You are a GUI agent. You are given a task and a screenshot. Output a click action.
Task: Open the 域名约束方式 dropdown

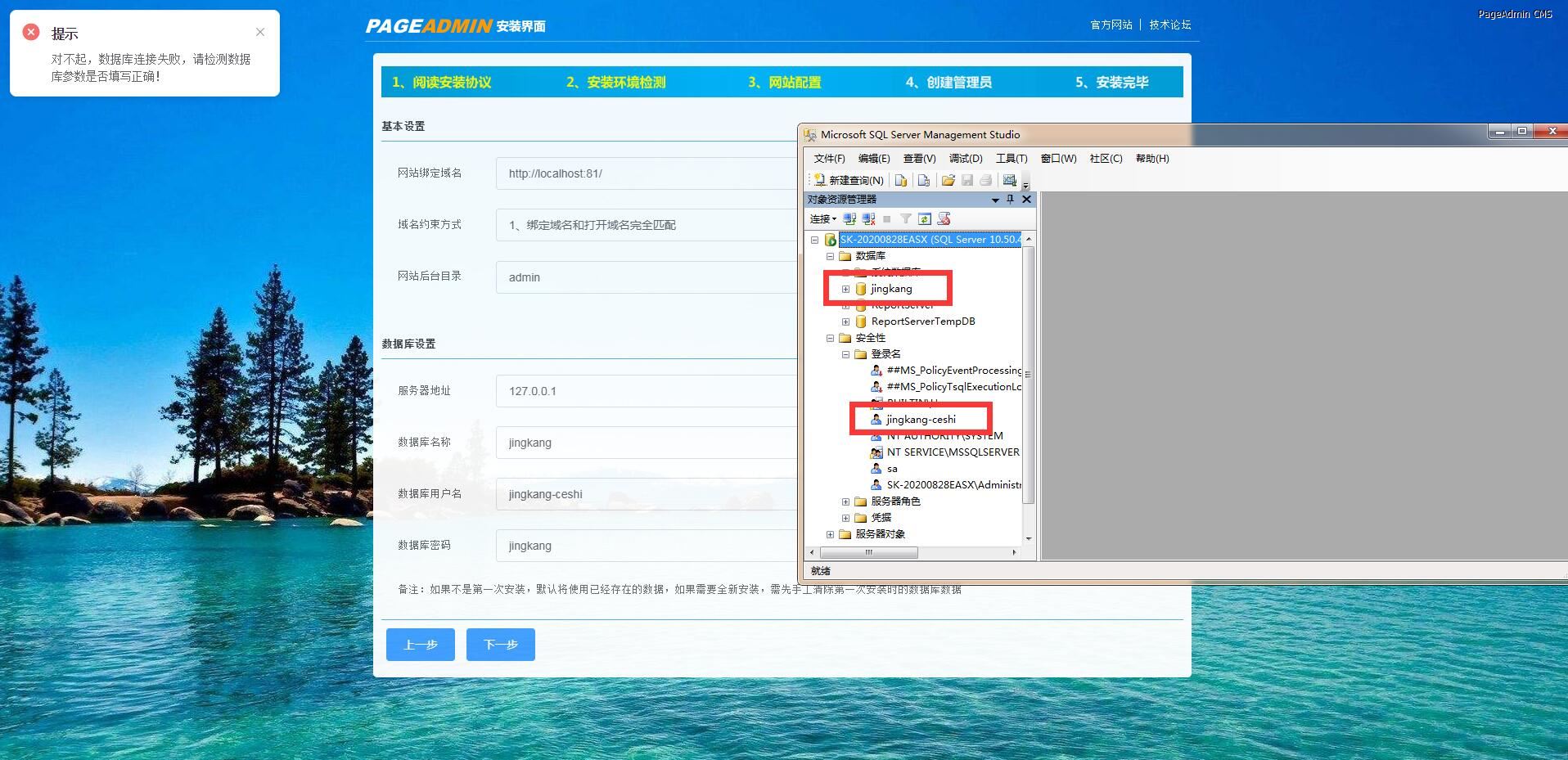[647, 225]
